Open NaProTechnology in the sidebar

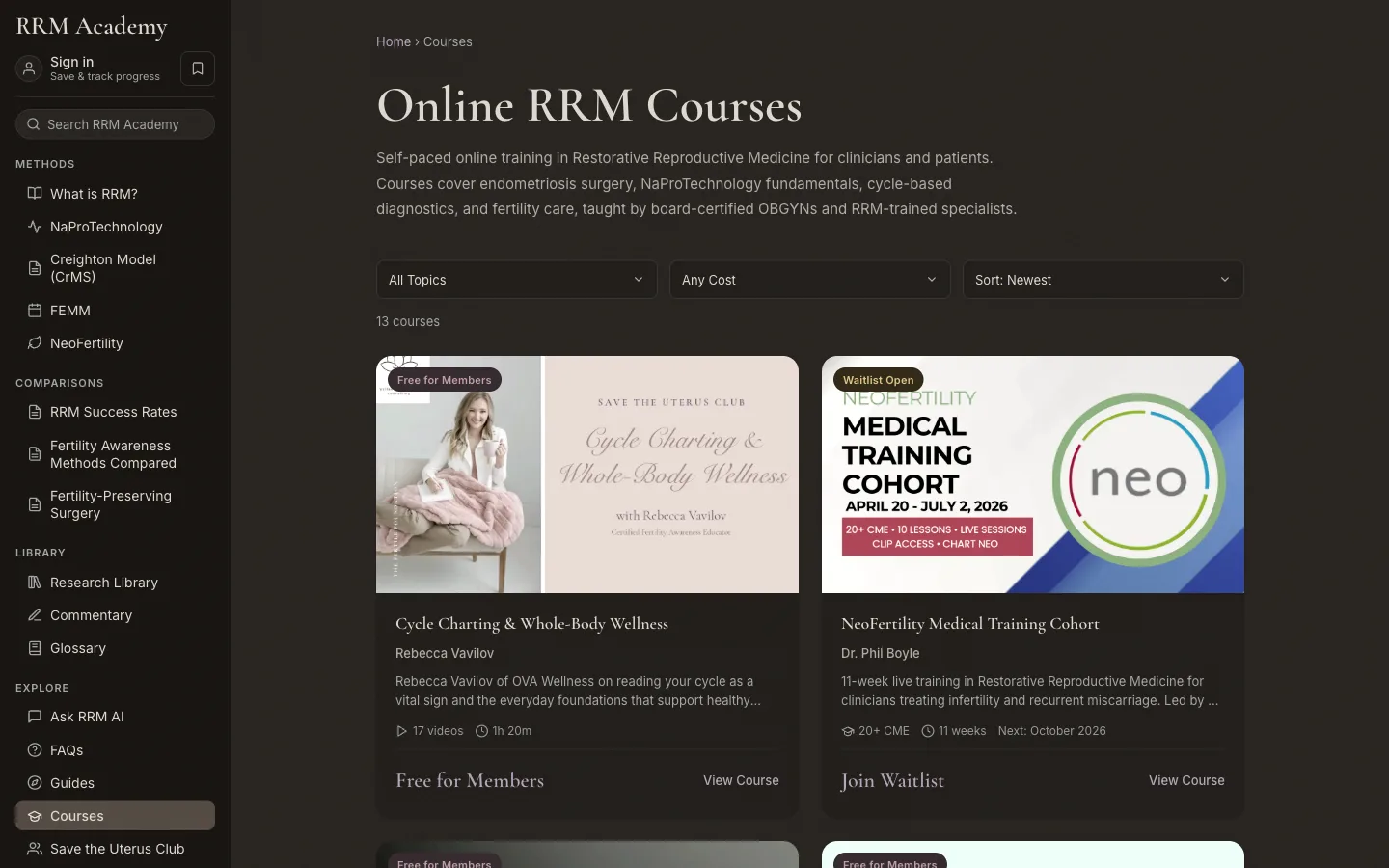click(115, 227)
